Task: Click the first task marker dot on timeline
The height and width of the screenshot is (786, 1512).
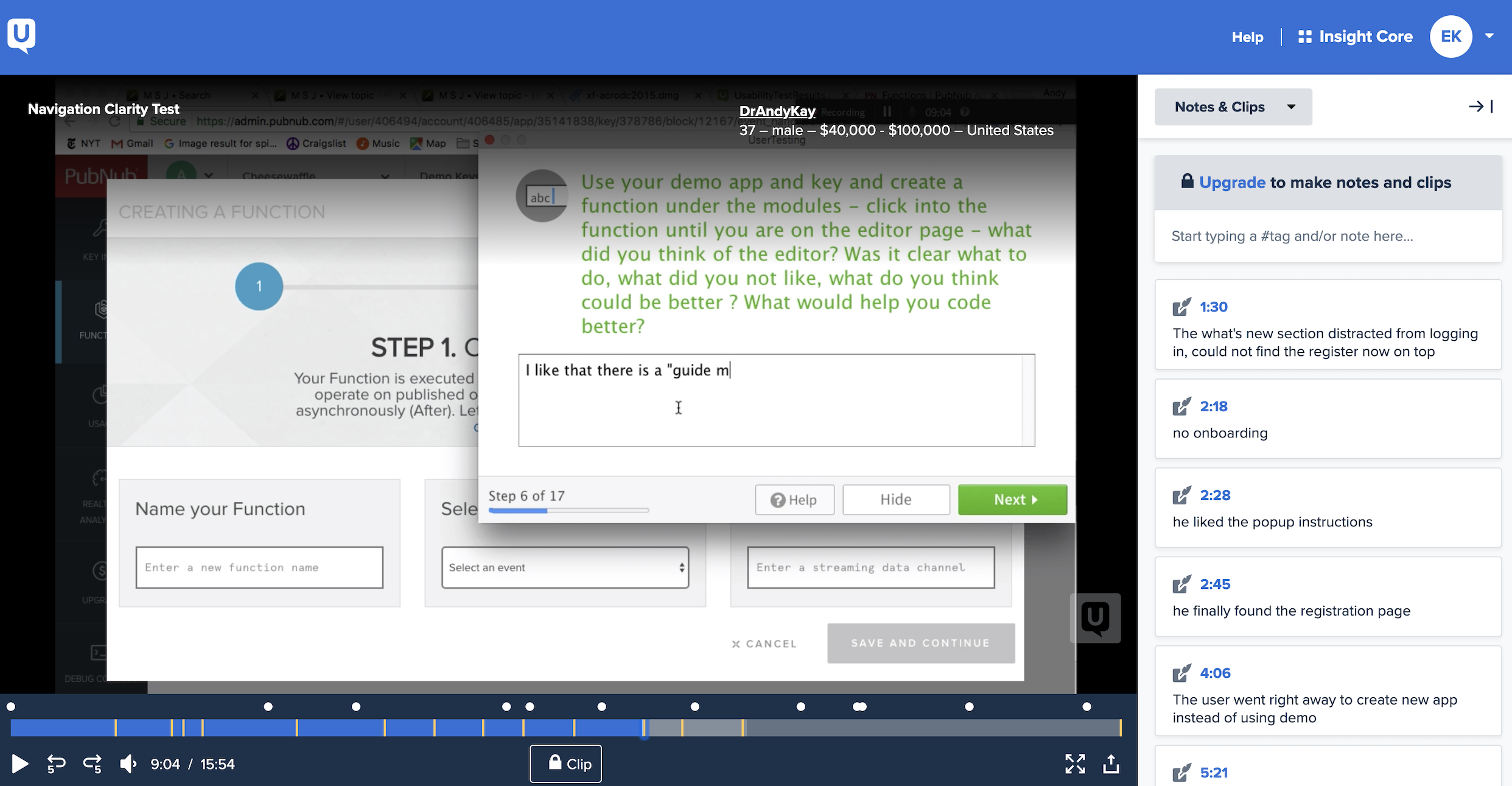Action: point(10,706)
